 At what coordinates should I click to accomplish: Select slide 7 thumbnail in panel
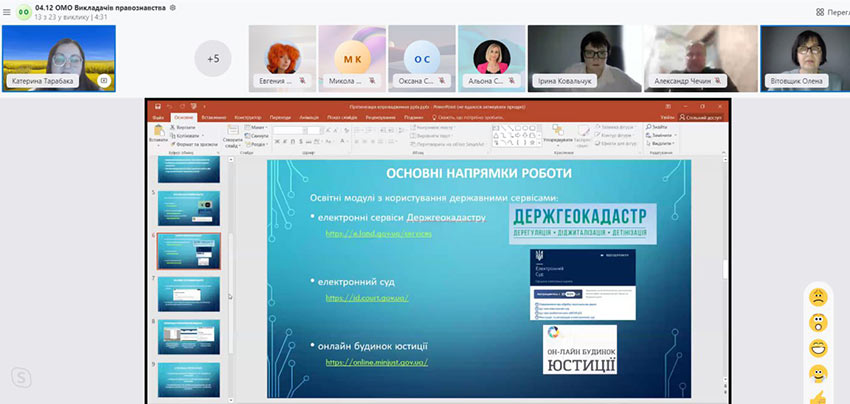pos(189,293)
